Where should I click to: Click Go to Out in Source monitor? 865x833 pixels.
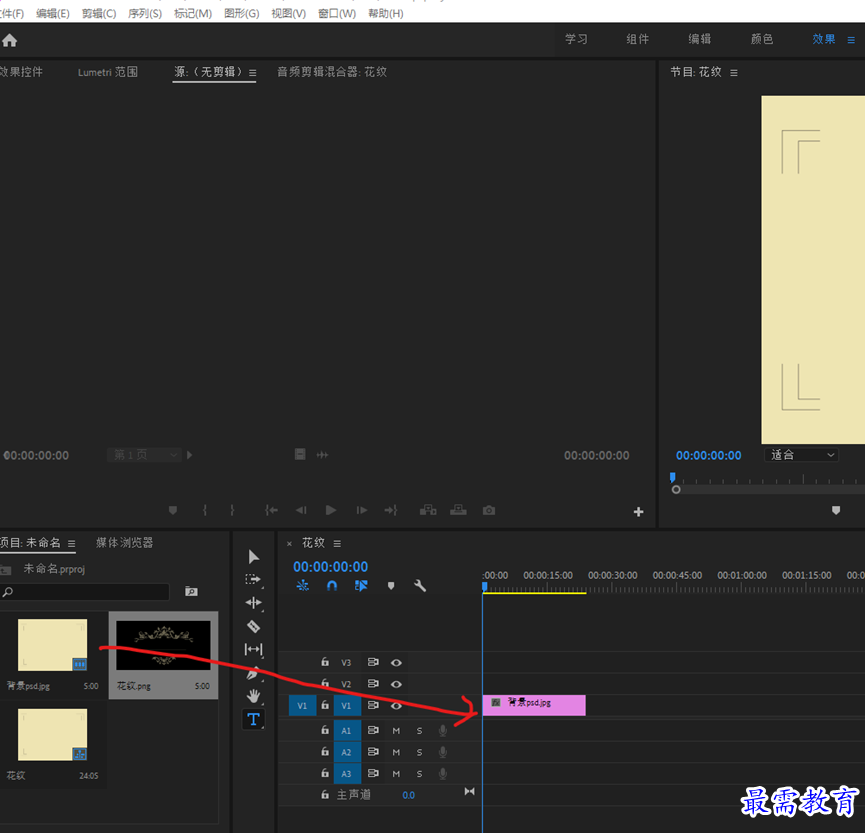[391, 510]
